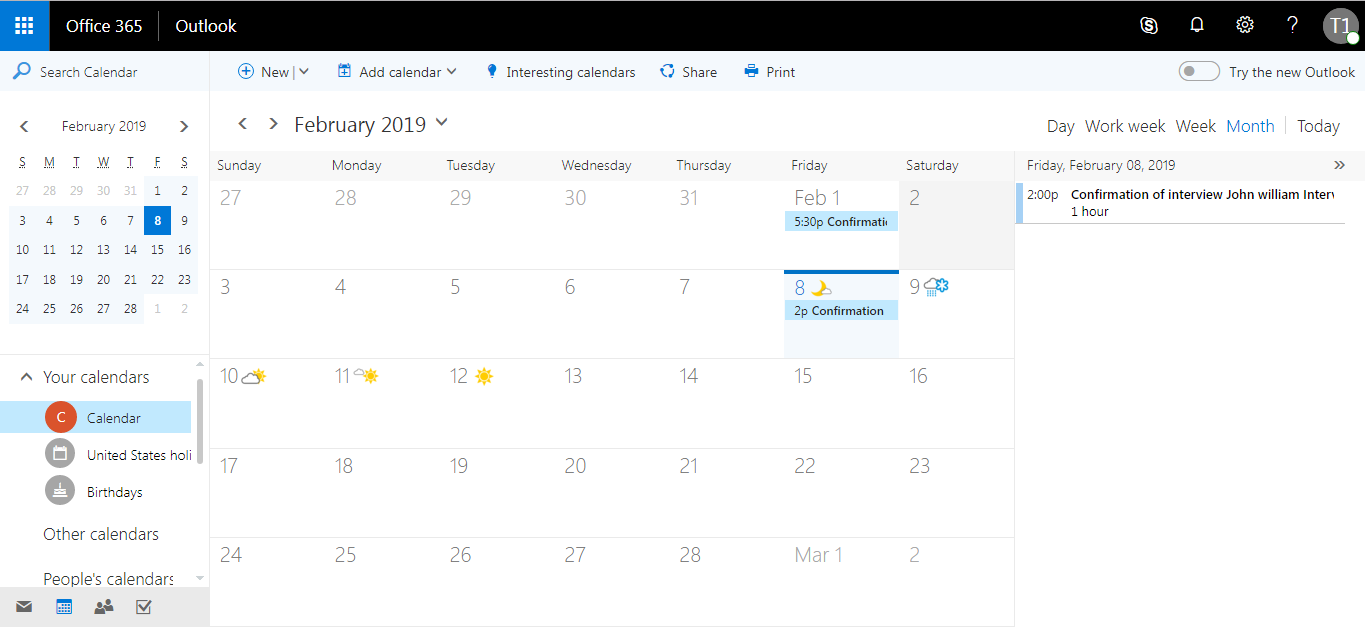Click the sidebar vertical scrollbar
Viewport: 1367px width, 627px height.
[x=200, y=421]
